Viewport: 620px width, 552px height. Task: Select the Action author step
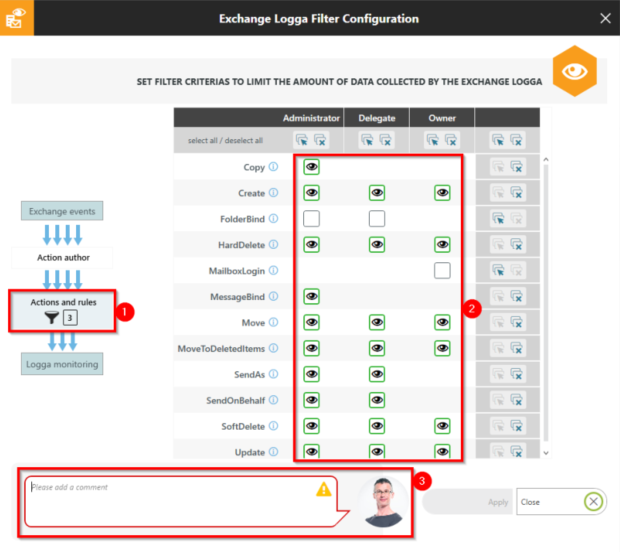point(63,258)
